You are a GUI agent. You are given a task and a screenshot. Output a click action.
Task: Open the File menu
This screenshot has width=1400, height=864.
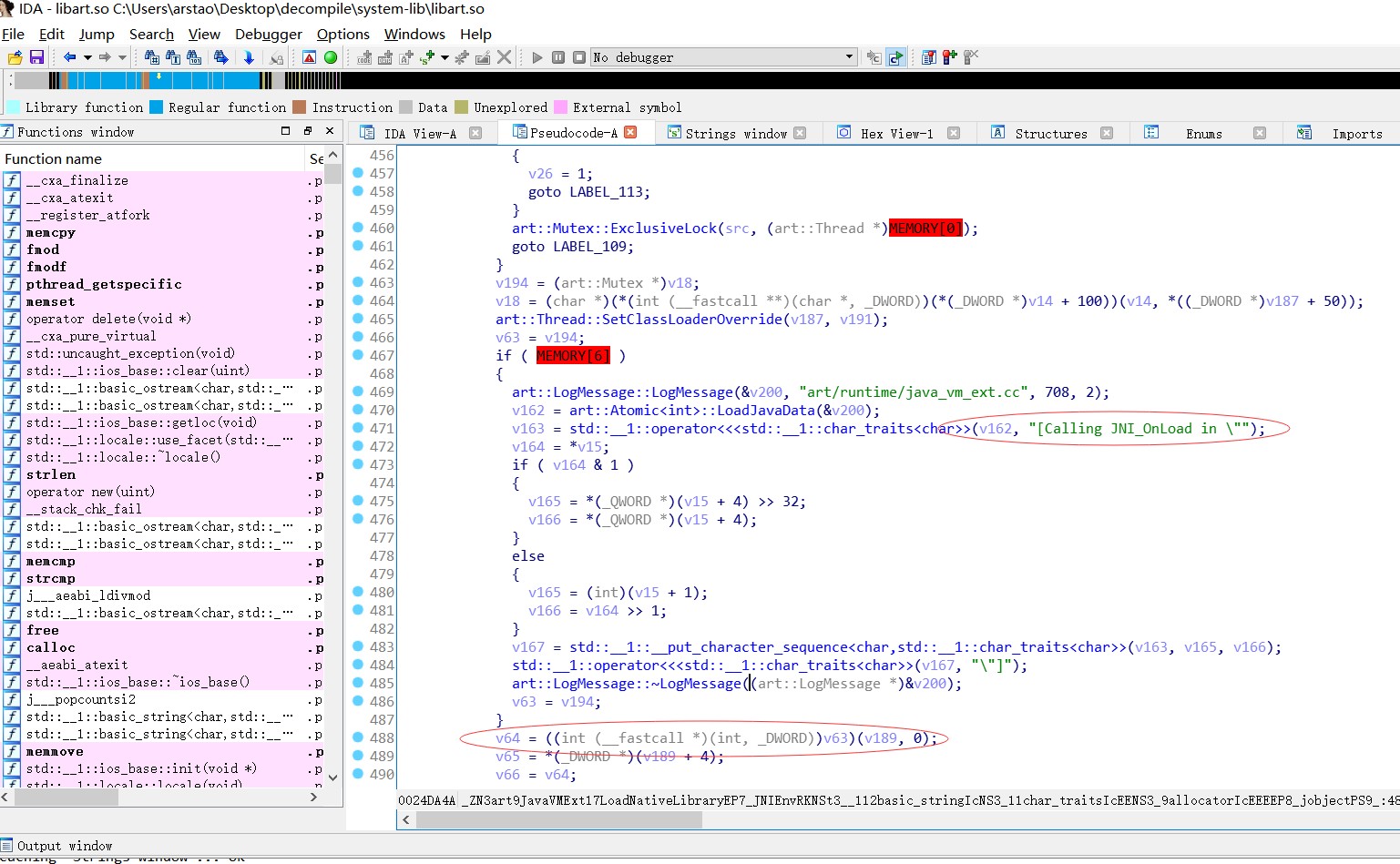coord(13,34)
